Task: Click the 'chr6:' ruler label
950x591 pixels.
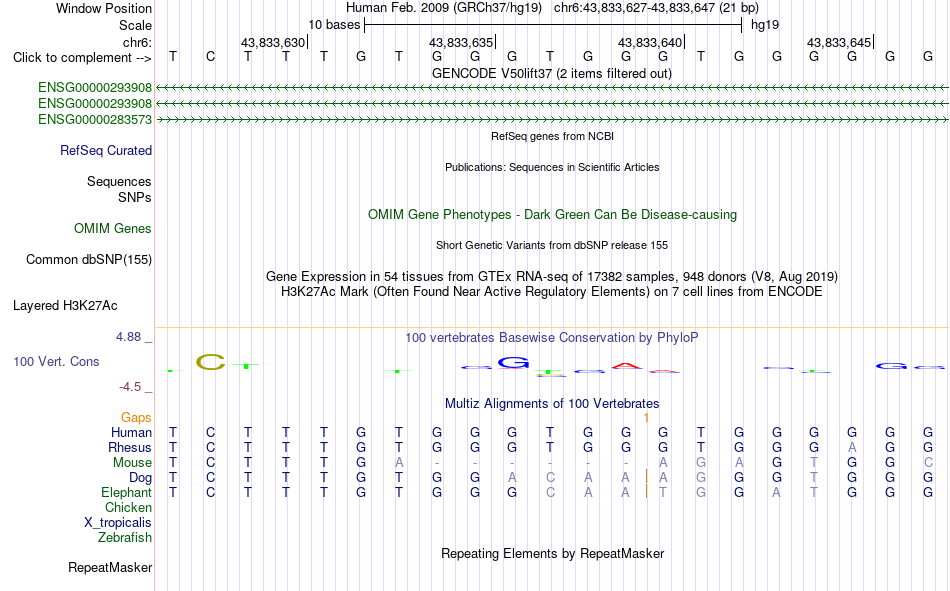Action: coord(137,42)
